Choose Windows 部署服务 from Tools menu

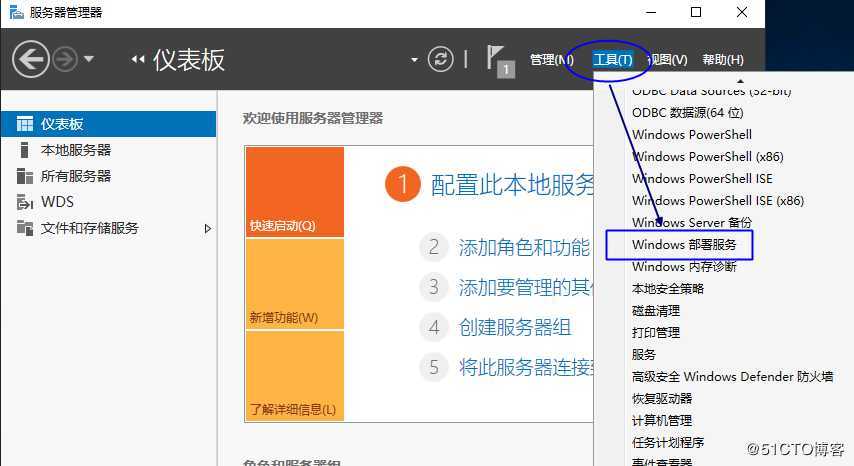684,245
